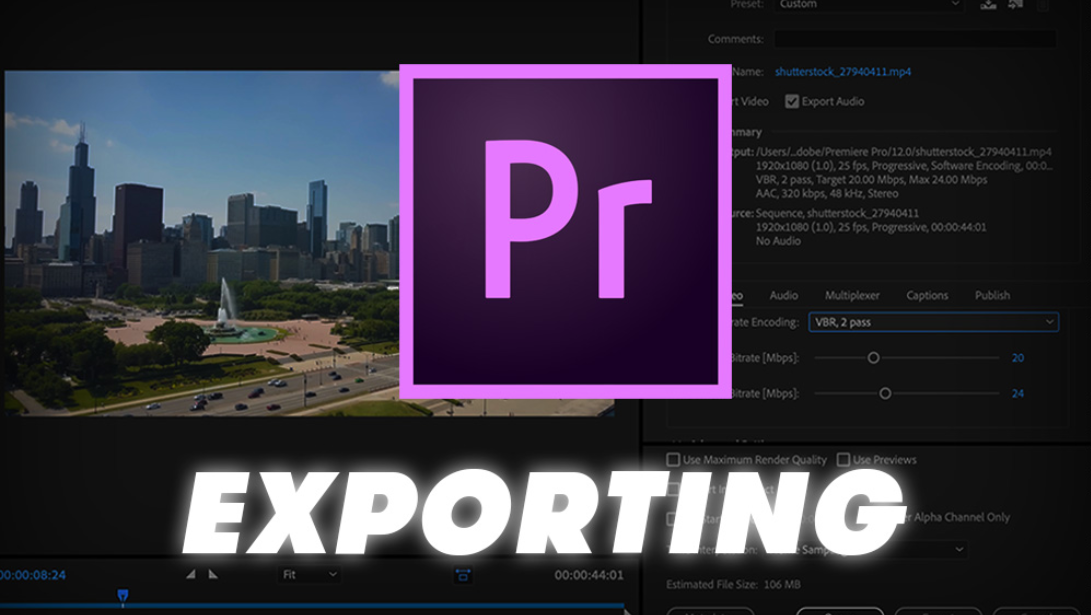1091x615 pixels.
Task: Open the Time Interpolation dropdown
Action: [868, 550]
